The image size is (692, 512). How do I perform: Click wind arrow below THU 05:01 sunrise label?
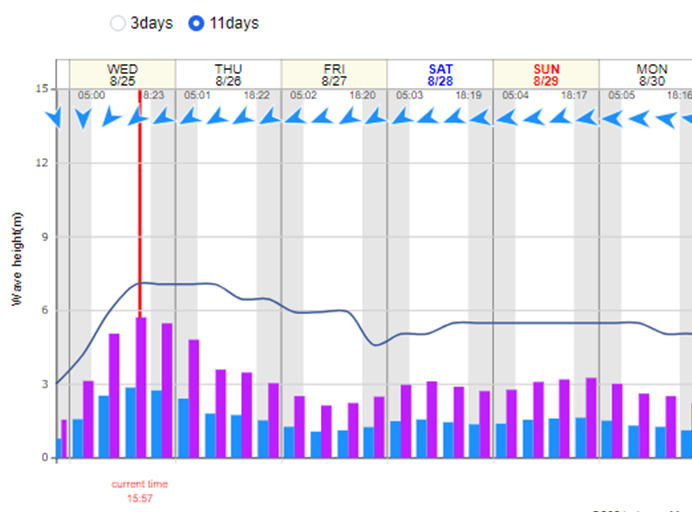[x=189, y=118]
